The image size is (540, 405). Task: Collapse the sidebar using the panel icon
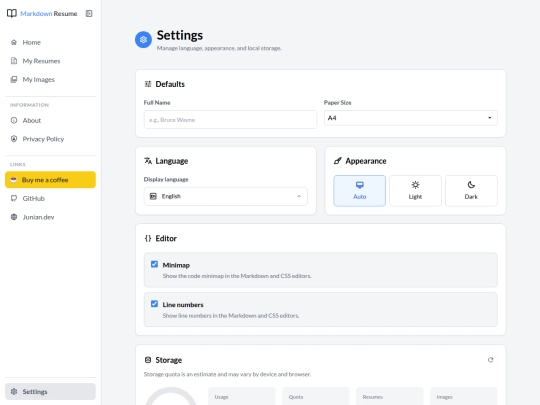89,13
